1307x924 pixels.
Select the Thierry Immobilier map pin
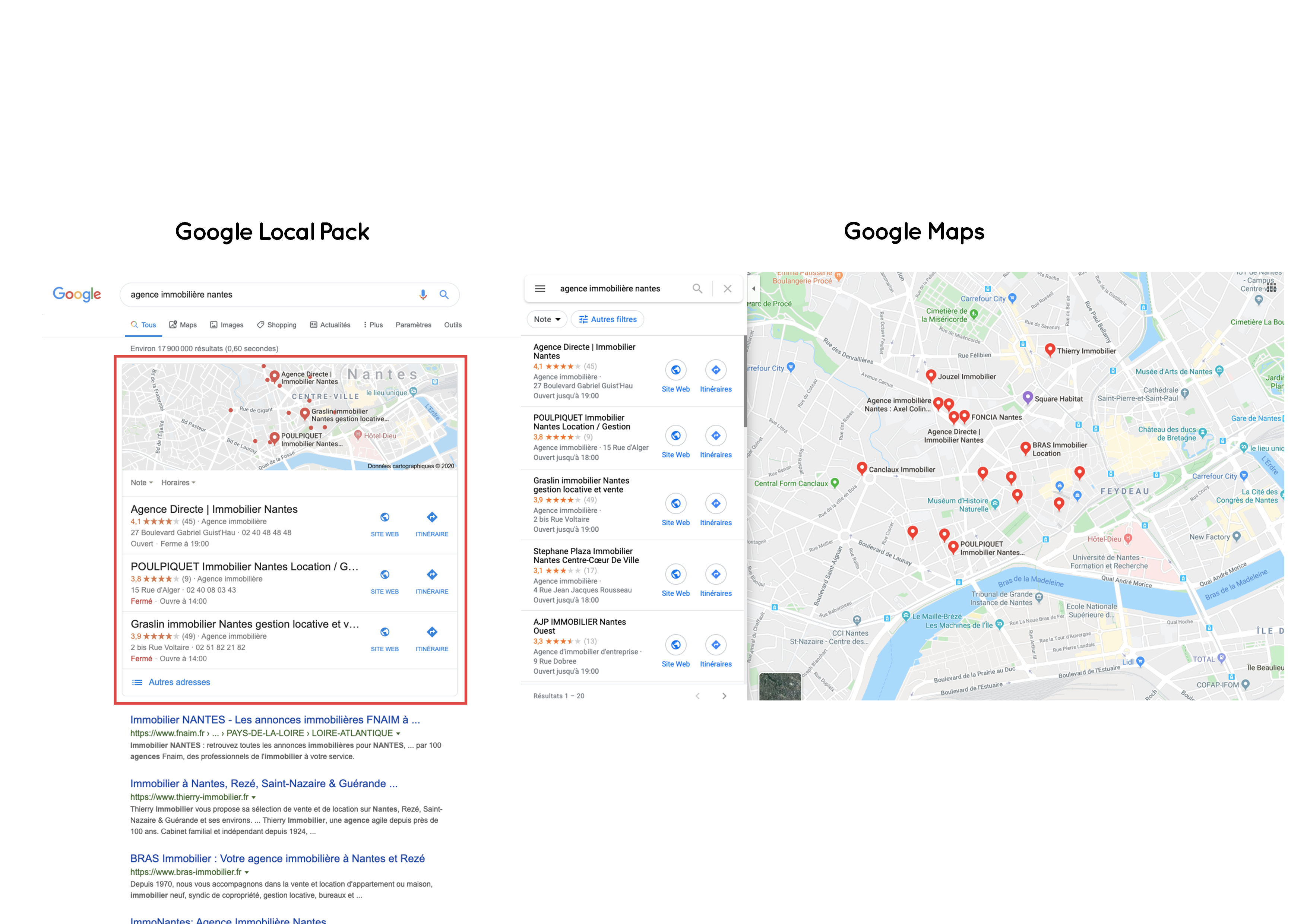[1050, 349]
